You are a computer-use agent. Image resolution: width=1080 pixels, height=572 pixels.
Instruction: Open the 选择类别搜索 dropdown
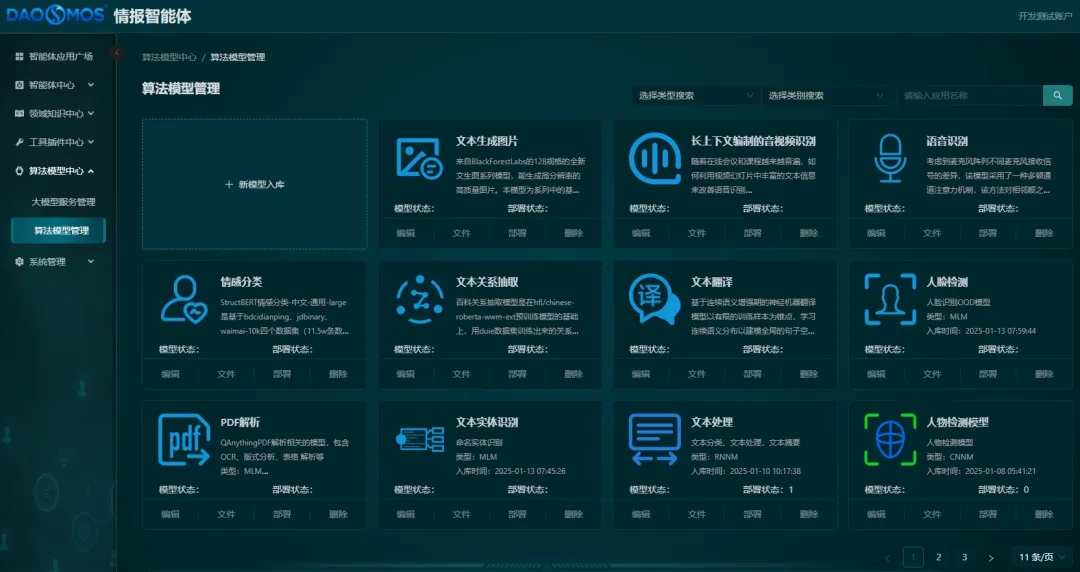click(x=825, y=96)
